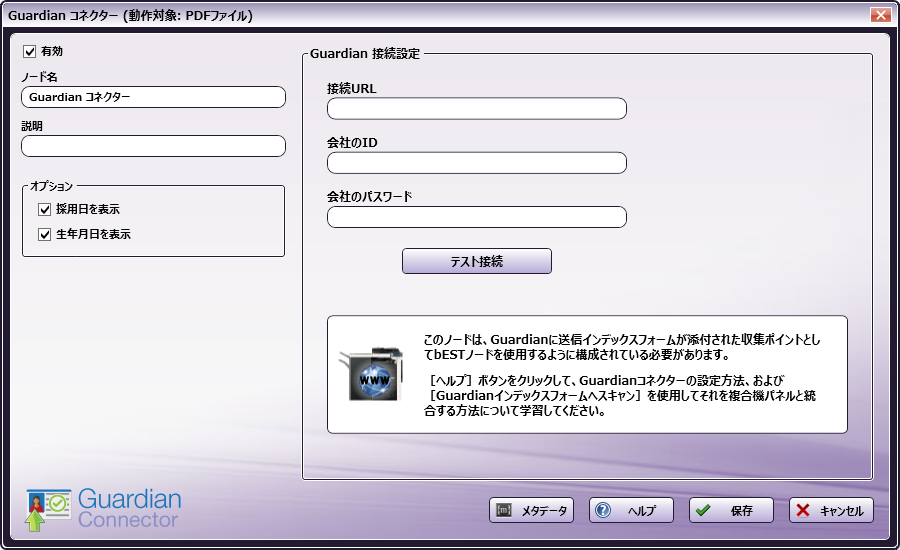Click the Guardian Connector logo
This screenshot has height=550, width=900.
(104, 509)
